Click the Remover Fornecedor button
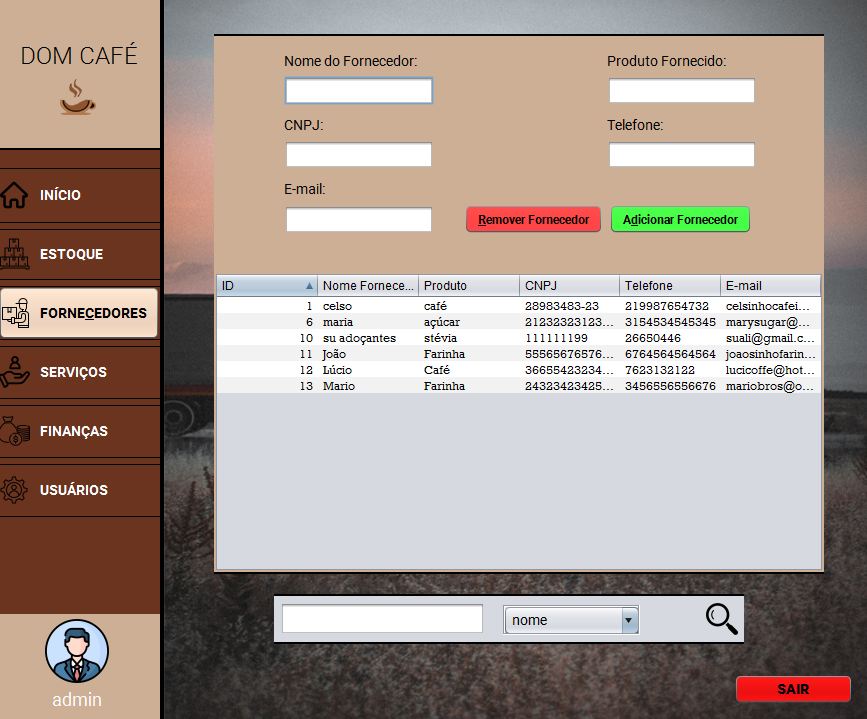The width and height of the screenshot is (867, 719). [x=533, y=219]
